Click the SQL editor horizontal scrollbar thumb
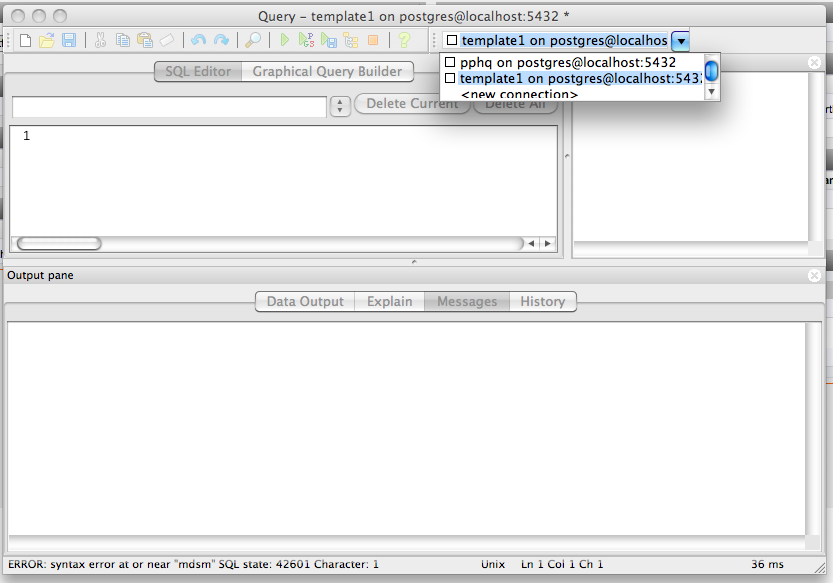Screen dimensions: 833x583 60,243
